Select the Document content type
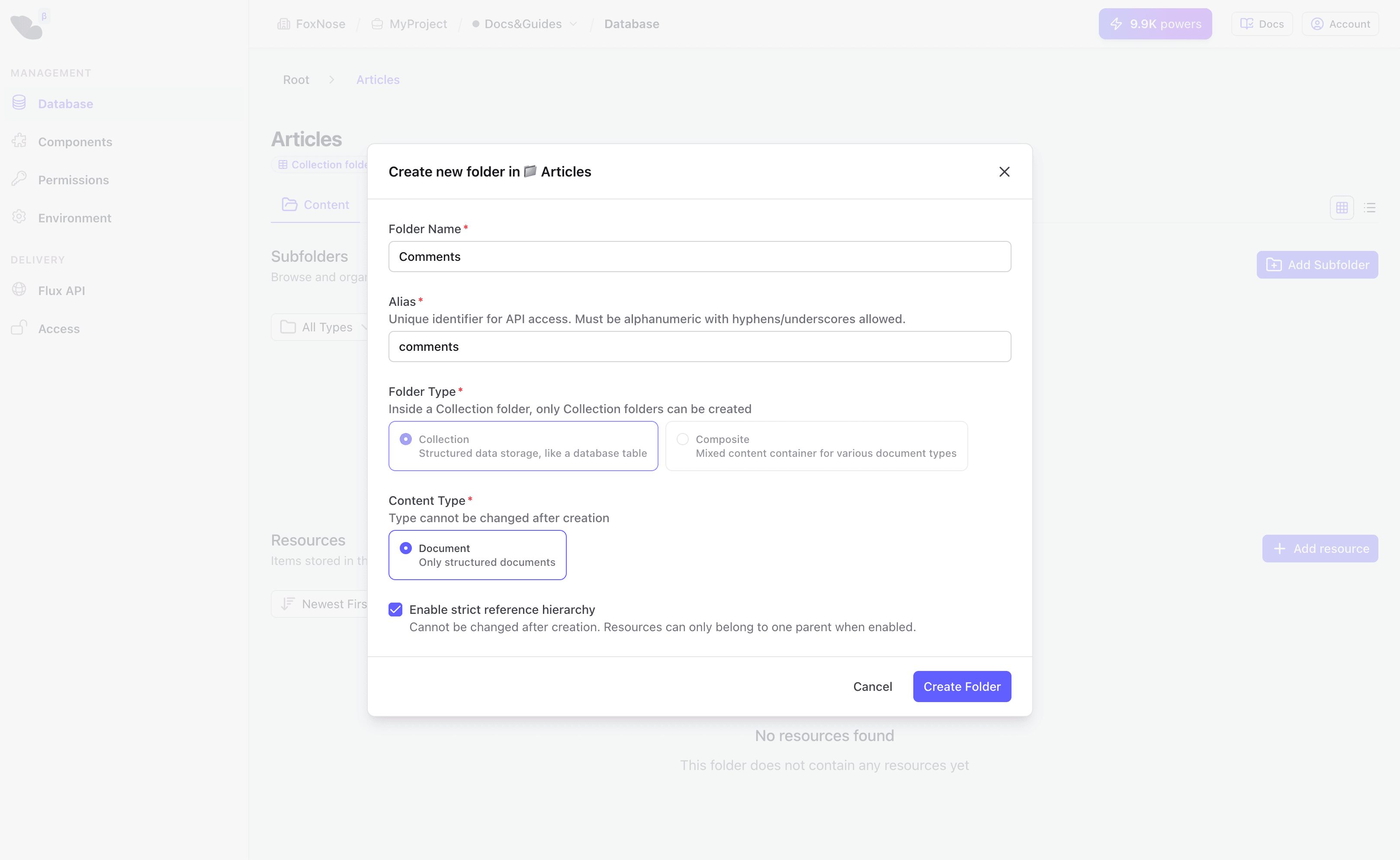Image resolution: width=1400 pixels, height=860 pixels. pyautogui.click(x=406, y=548)
